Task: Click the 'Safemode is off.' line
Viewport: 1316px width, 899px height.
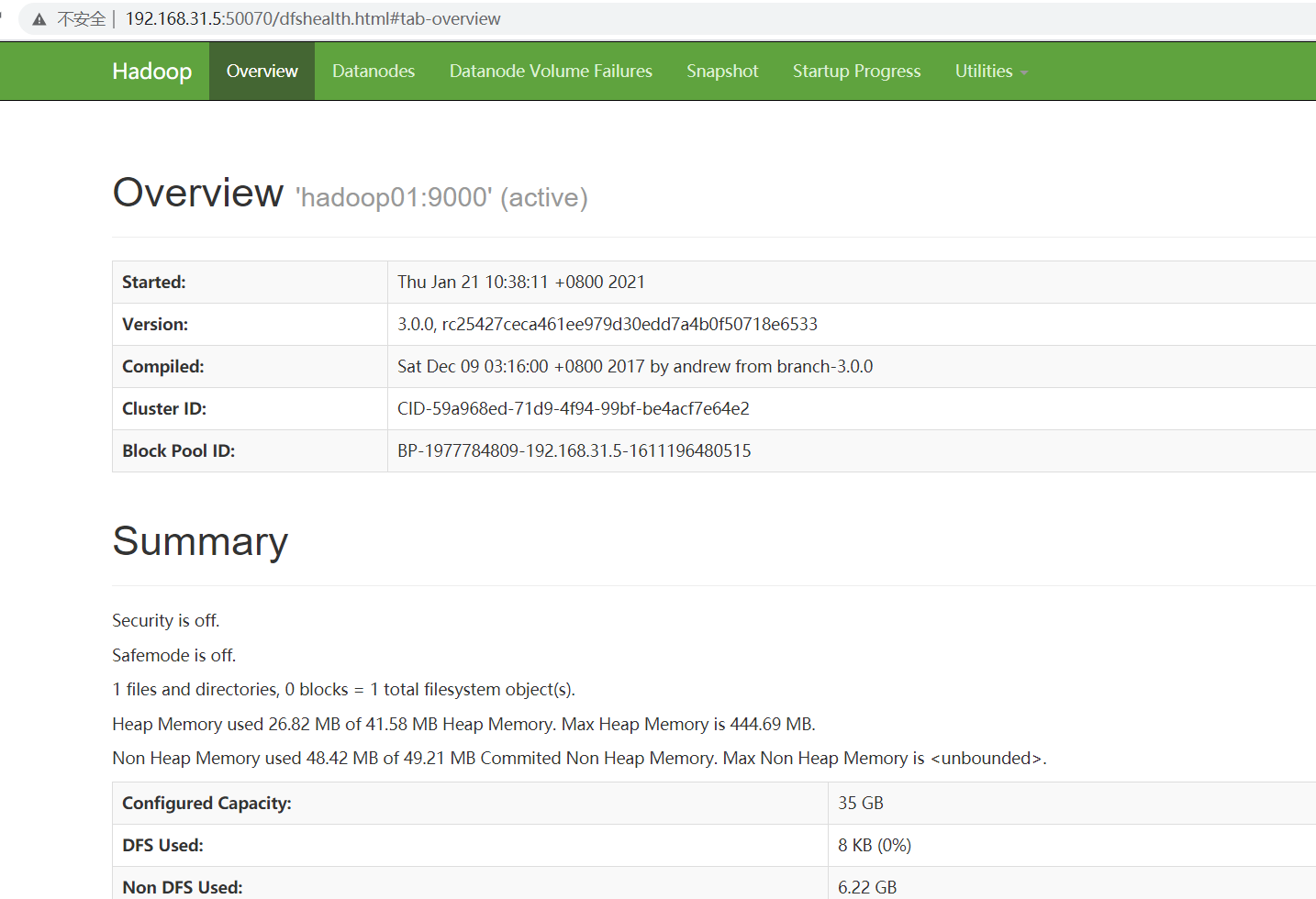Action: click(x=174, y=656)
